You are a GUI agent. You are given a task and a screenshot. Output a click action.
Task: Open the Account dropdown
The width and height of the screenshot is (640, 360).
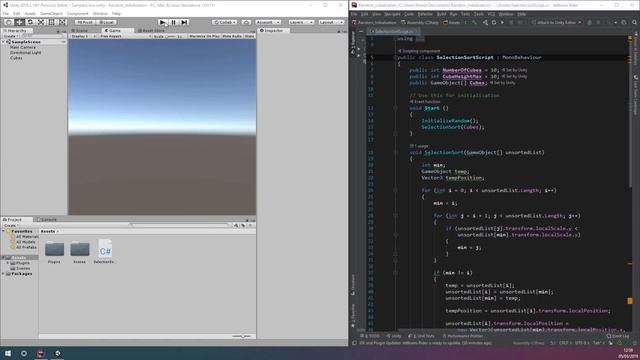coord(268,22)
